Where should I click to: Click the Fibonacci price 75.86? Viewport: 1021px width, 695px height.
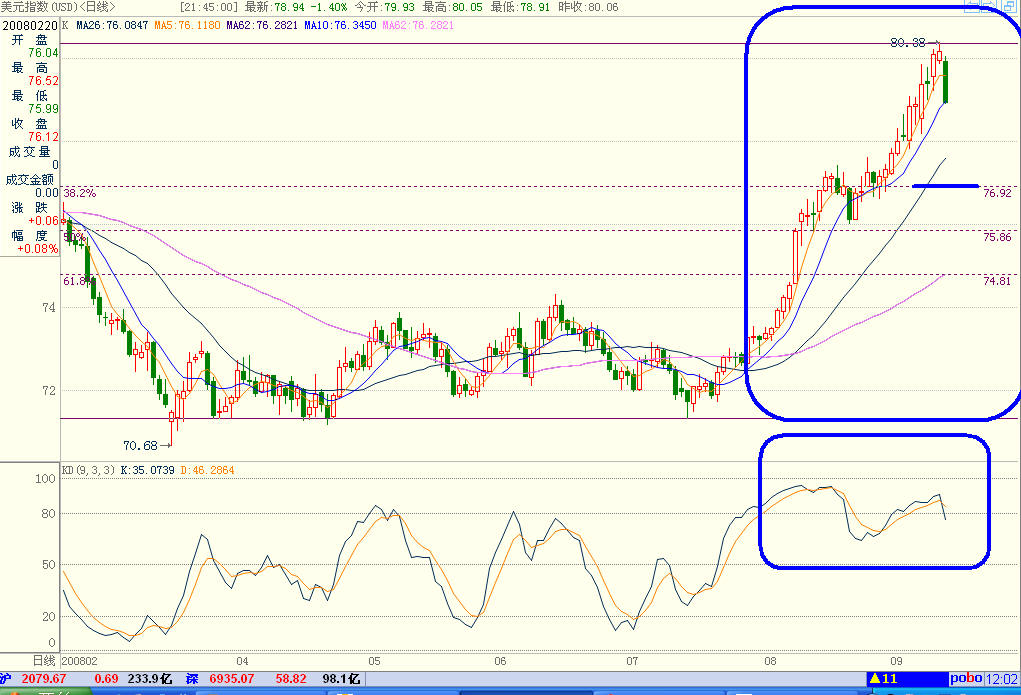click(997, 237)
